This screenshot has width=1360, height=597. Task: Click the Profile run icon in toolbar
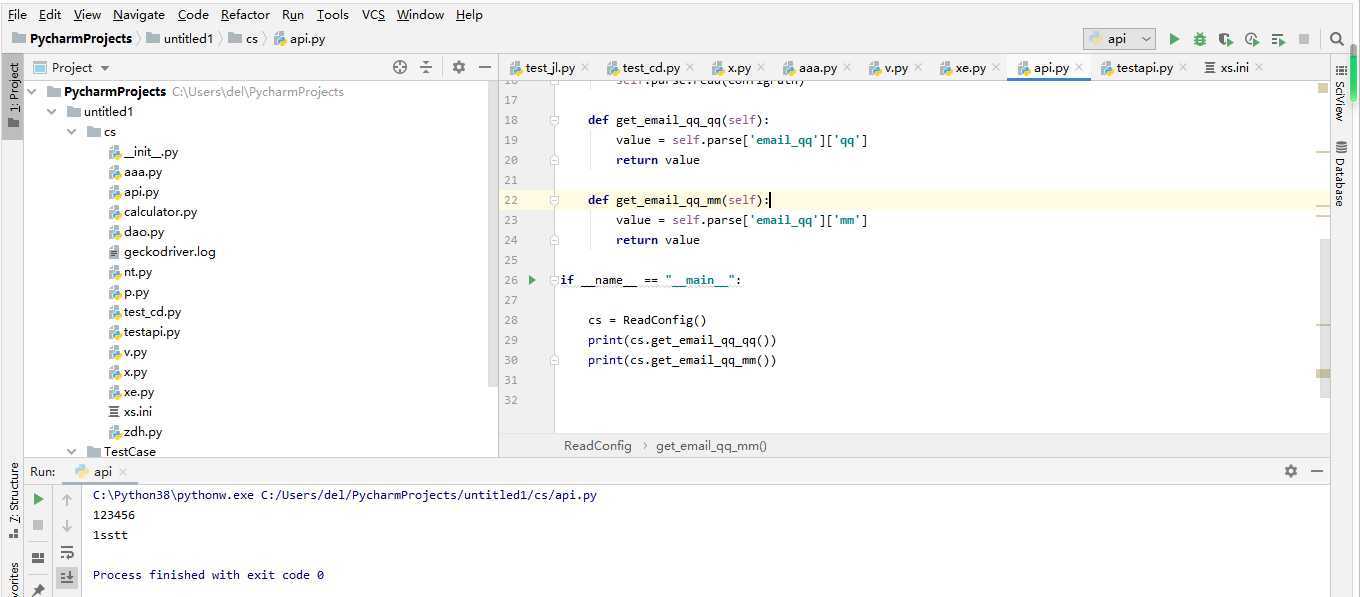tap(1252, 39)
